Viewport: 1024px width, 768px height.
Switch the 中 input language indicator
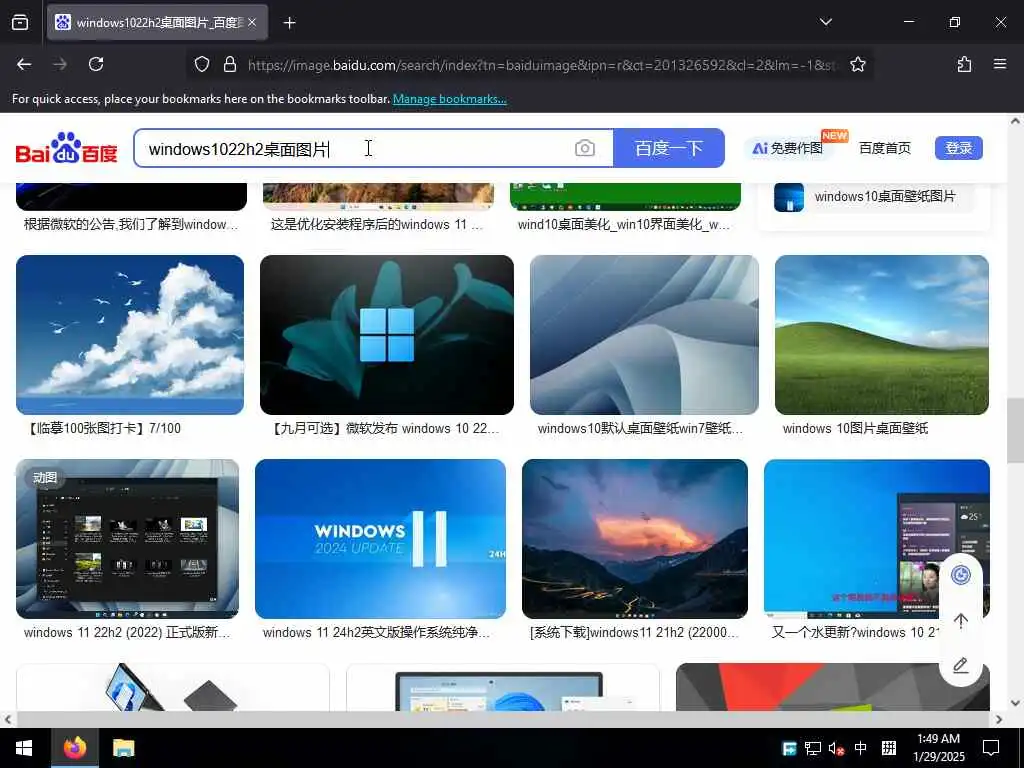[861, 748]
